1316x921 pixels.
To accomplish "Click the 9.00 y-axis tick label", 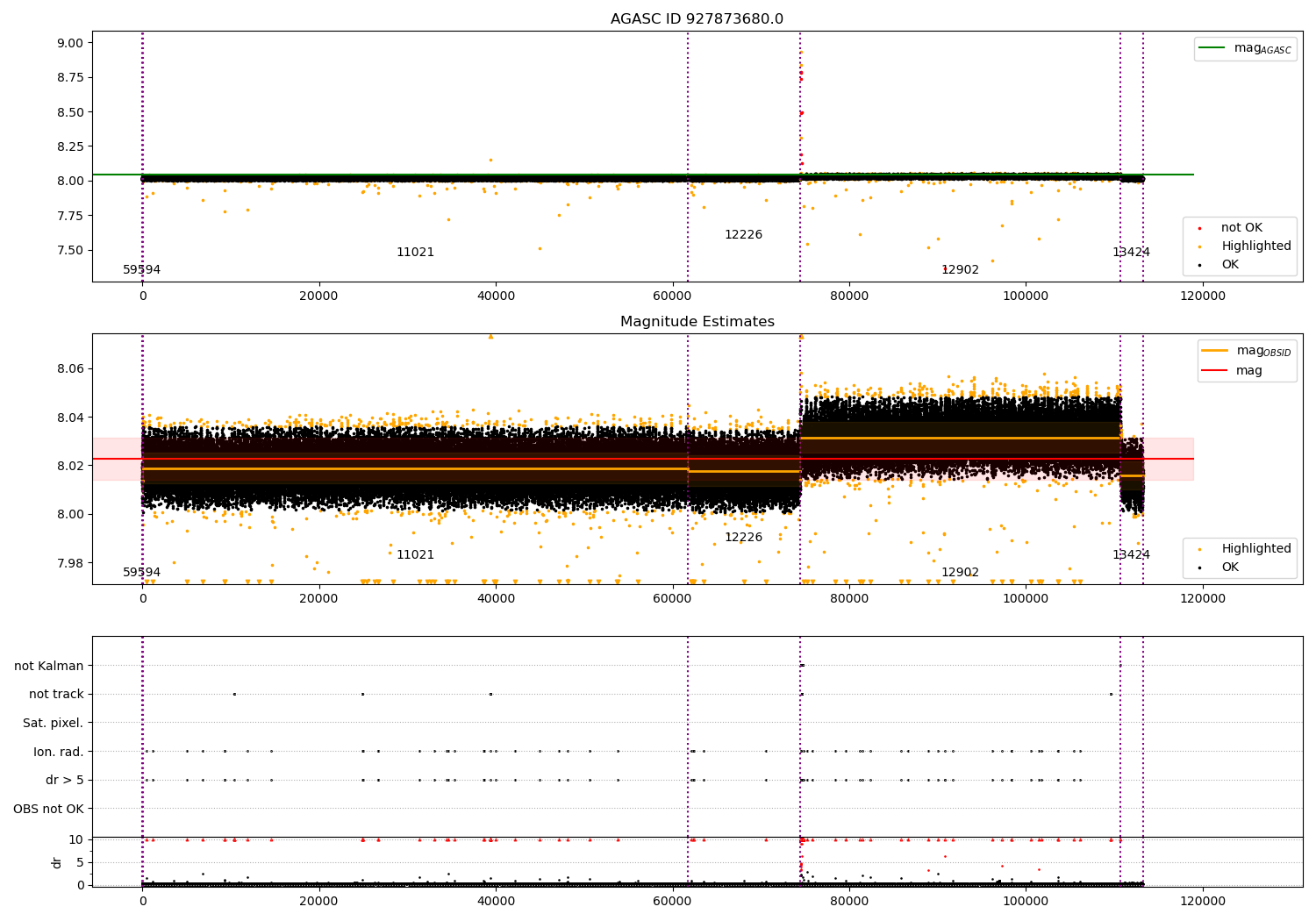I will 70,43.
